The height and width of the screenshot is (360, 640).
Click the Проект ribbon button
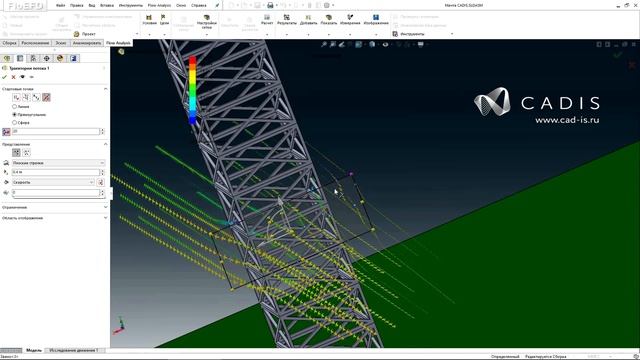(84, 34)
